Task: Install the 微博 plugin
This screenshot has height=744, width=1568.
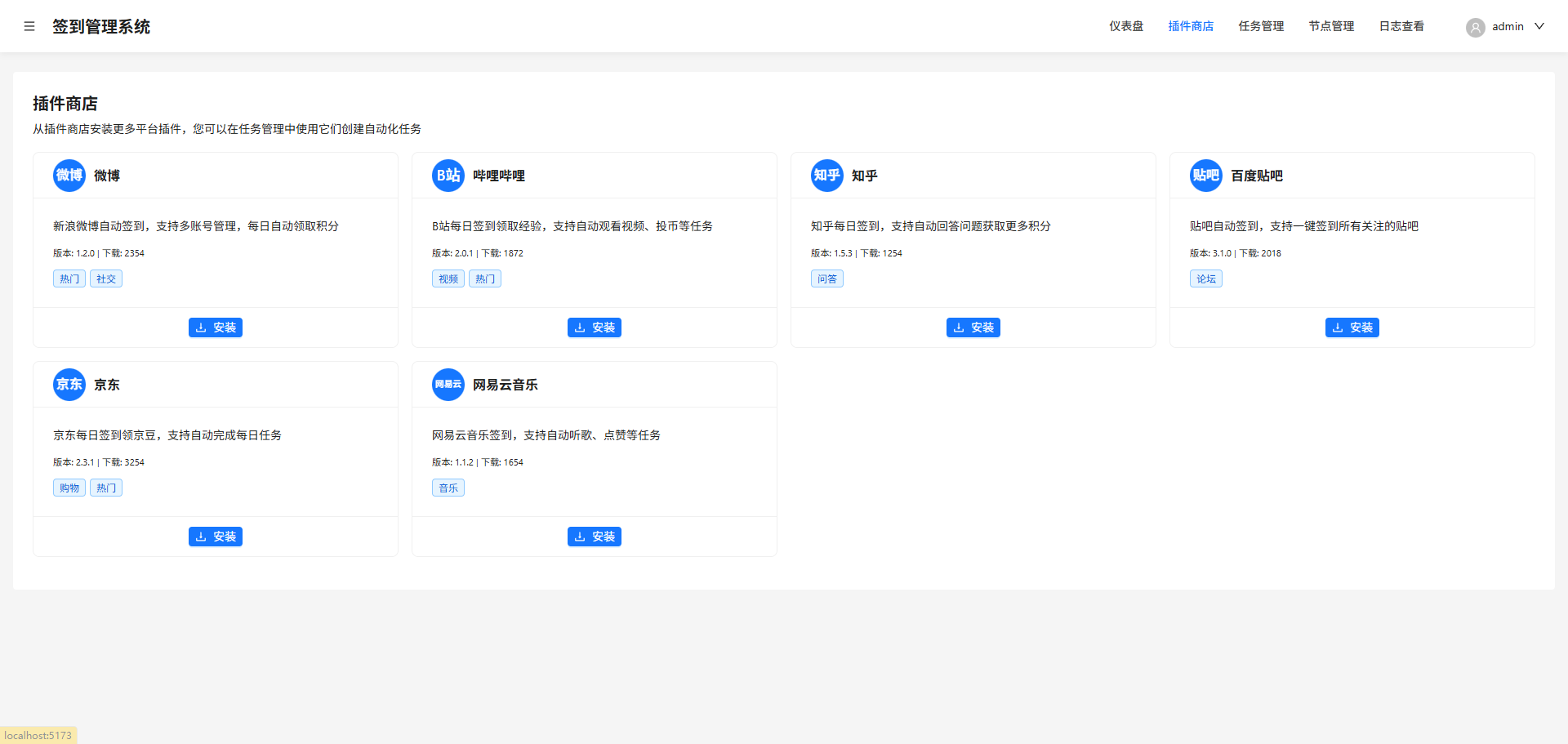Action: [x=216, y=327]
